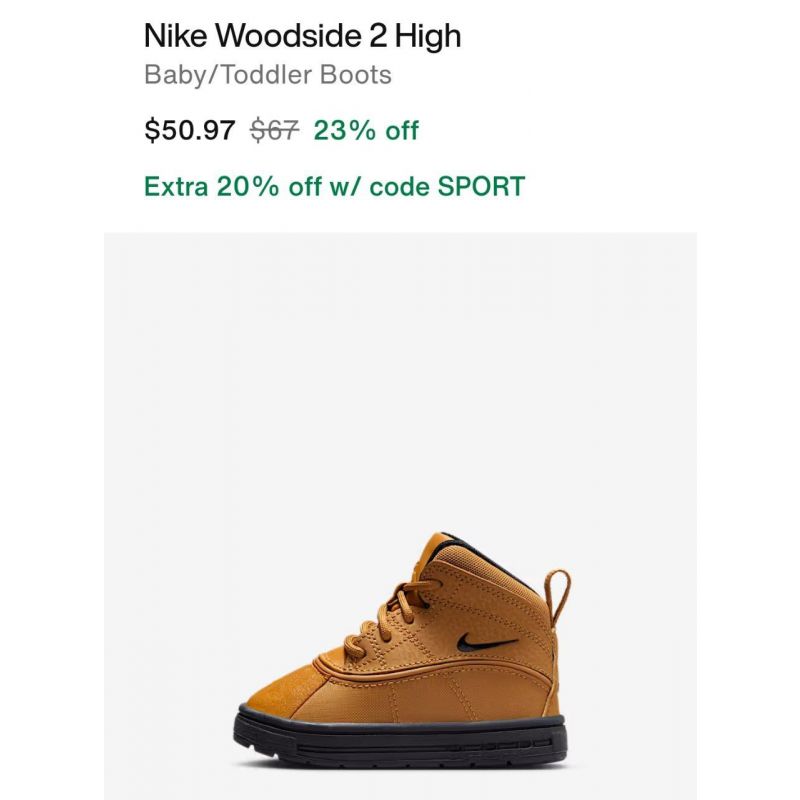Click the word Nike in the title
Image resolution: width=800 pixels, height=800 pixels.
(176, 36)
